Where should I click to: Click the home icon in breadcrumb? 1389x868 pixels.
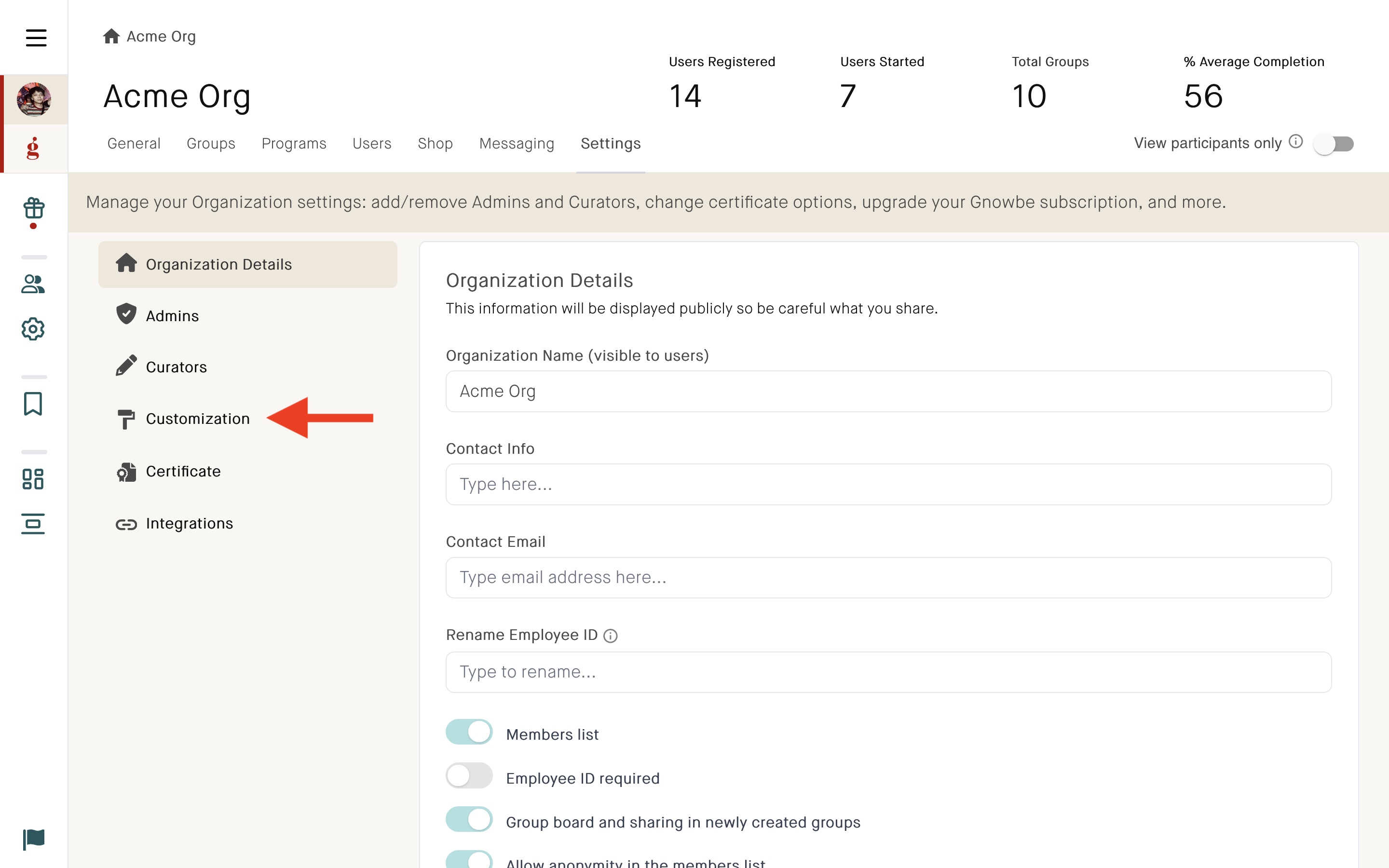coord(111,36)
